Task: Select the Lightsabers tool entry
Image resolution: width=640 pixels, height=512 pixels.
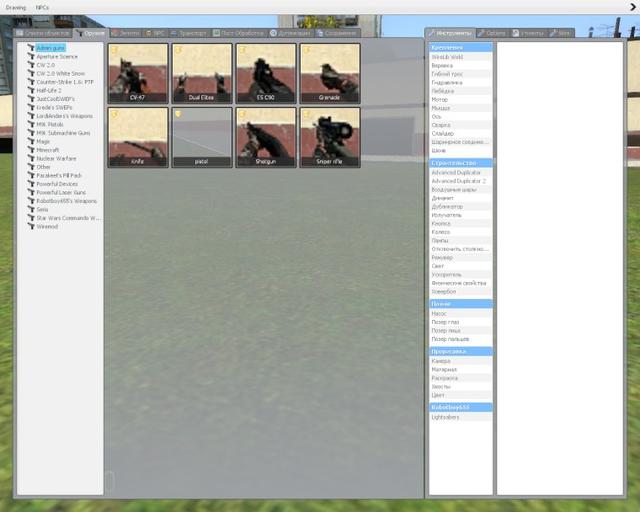Action: click(x=445, y=417)
